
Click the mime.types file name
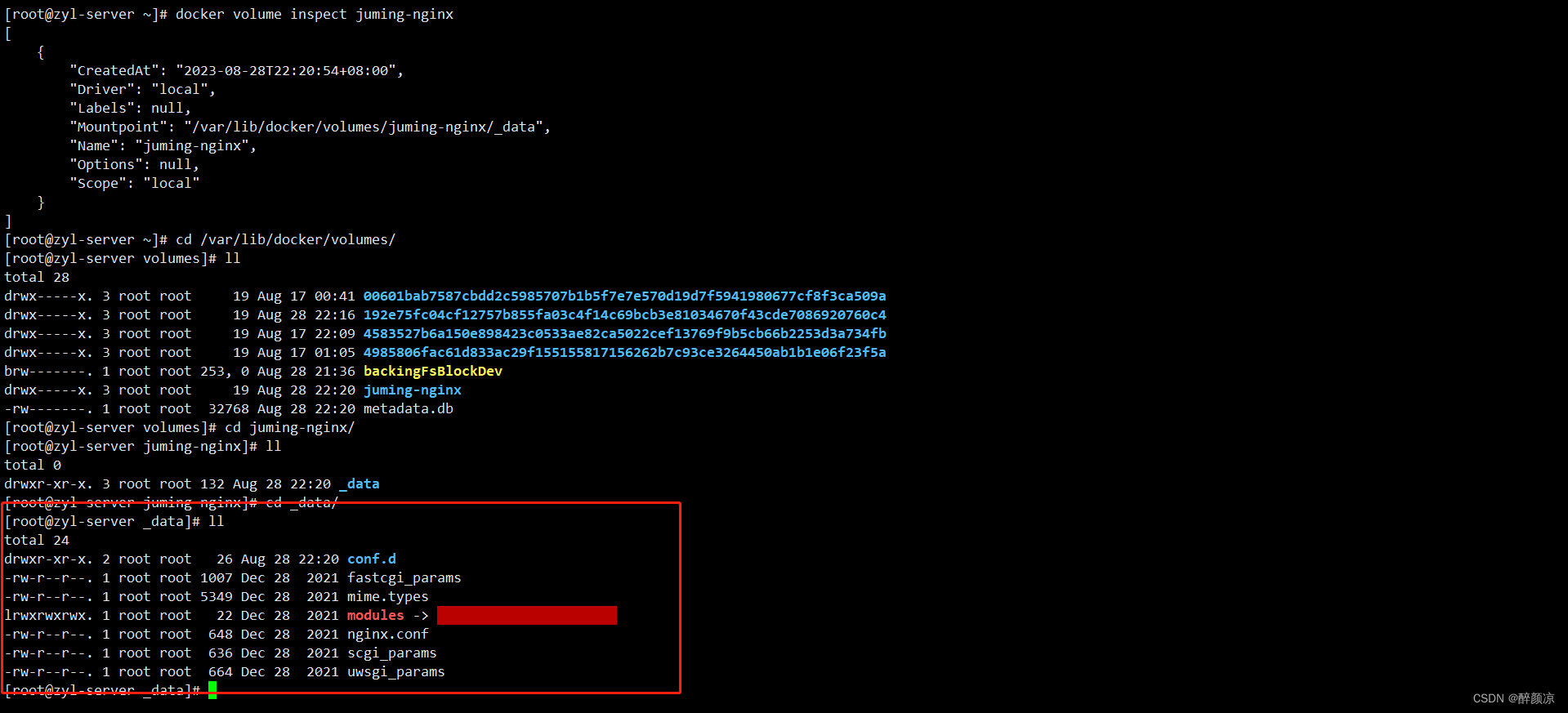coord(388,596)
